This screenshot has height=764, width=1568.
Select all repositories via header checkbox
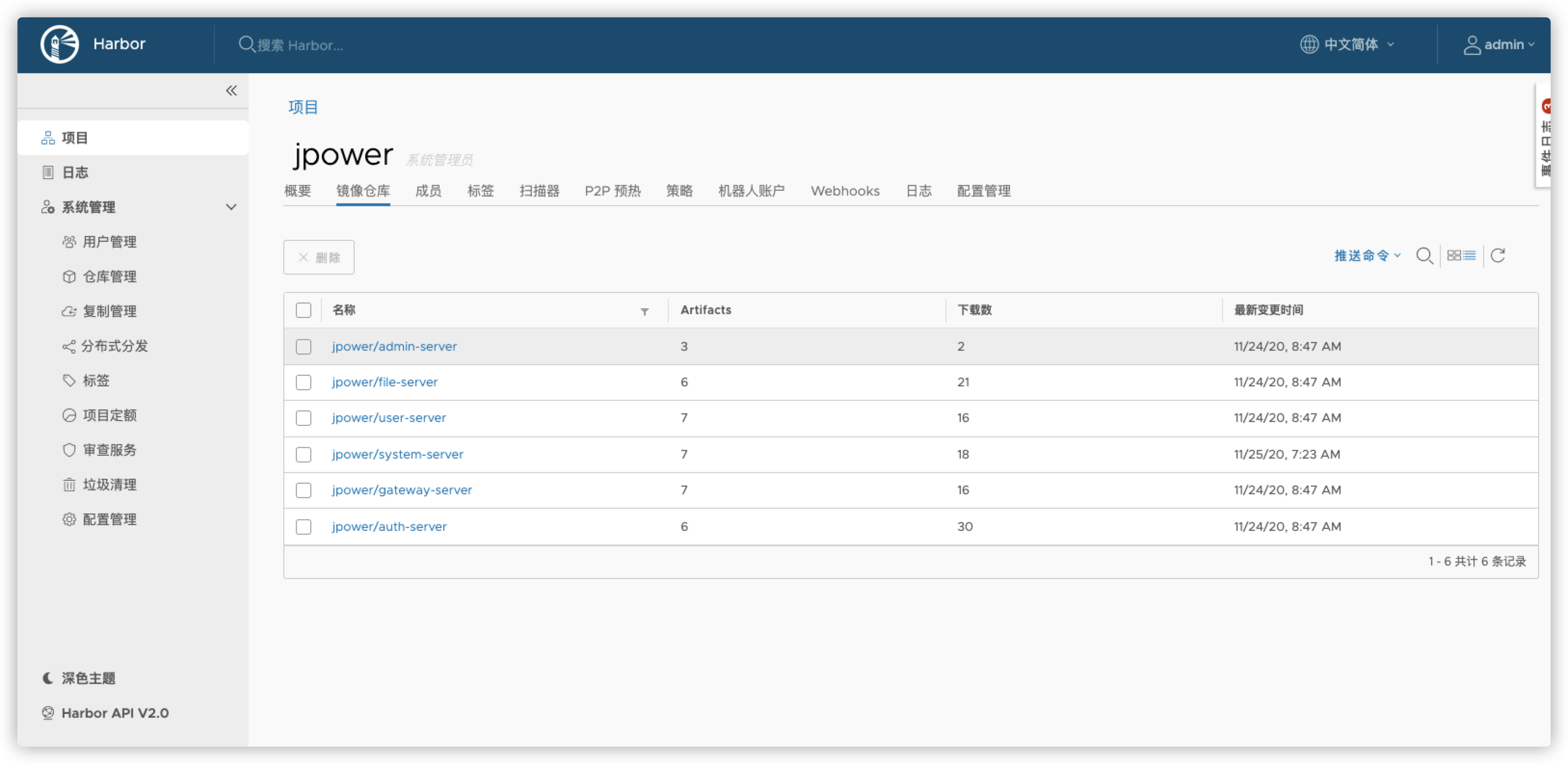pyautogui.click(x=303, y=310)
